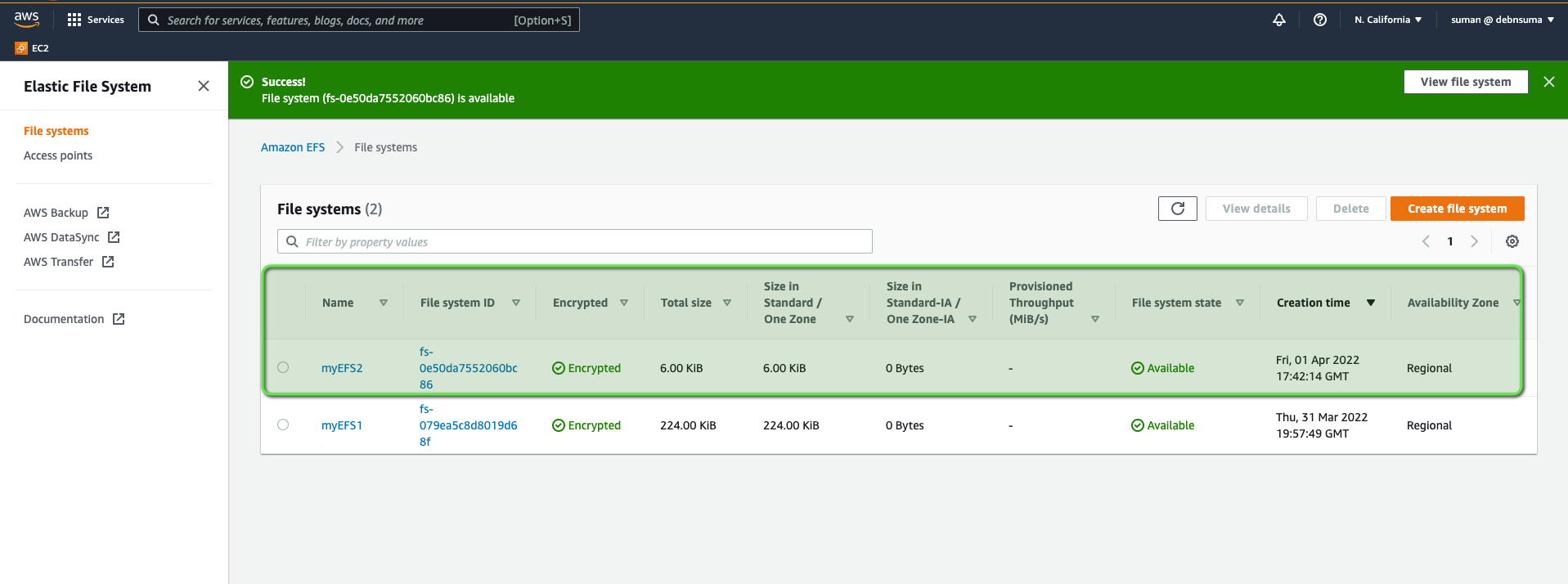Dismiss the green success banner

1549,82
